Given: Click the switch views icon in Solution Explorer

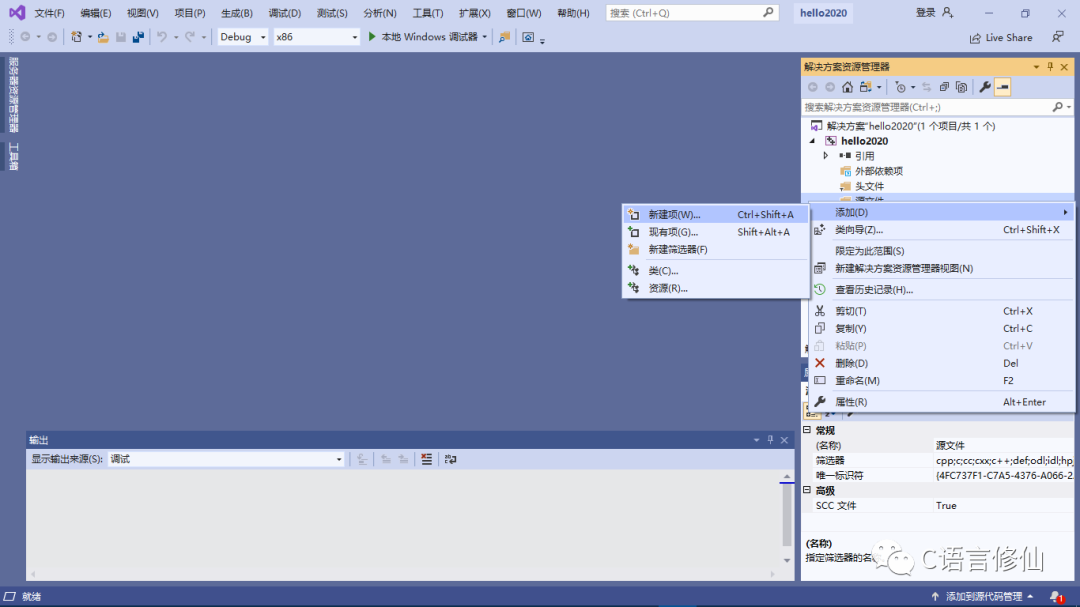Looking at the screenshot, I should click(x=866, y=87).
